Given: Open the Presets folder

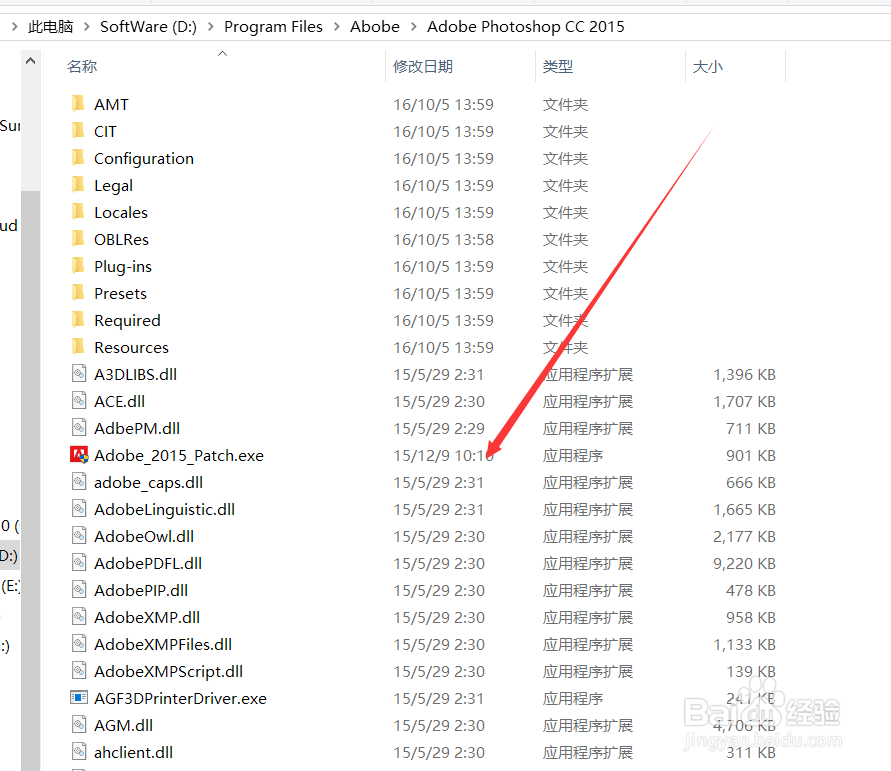Looking at the screenshot, I should point(121,293).
